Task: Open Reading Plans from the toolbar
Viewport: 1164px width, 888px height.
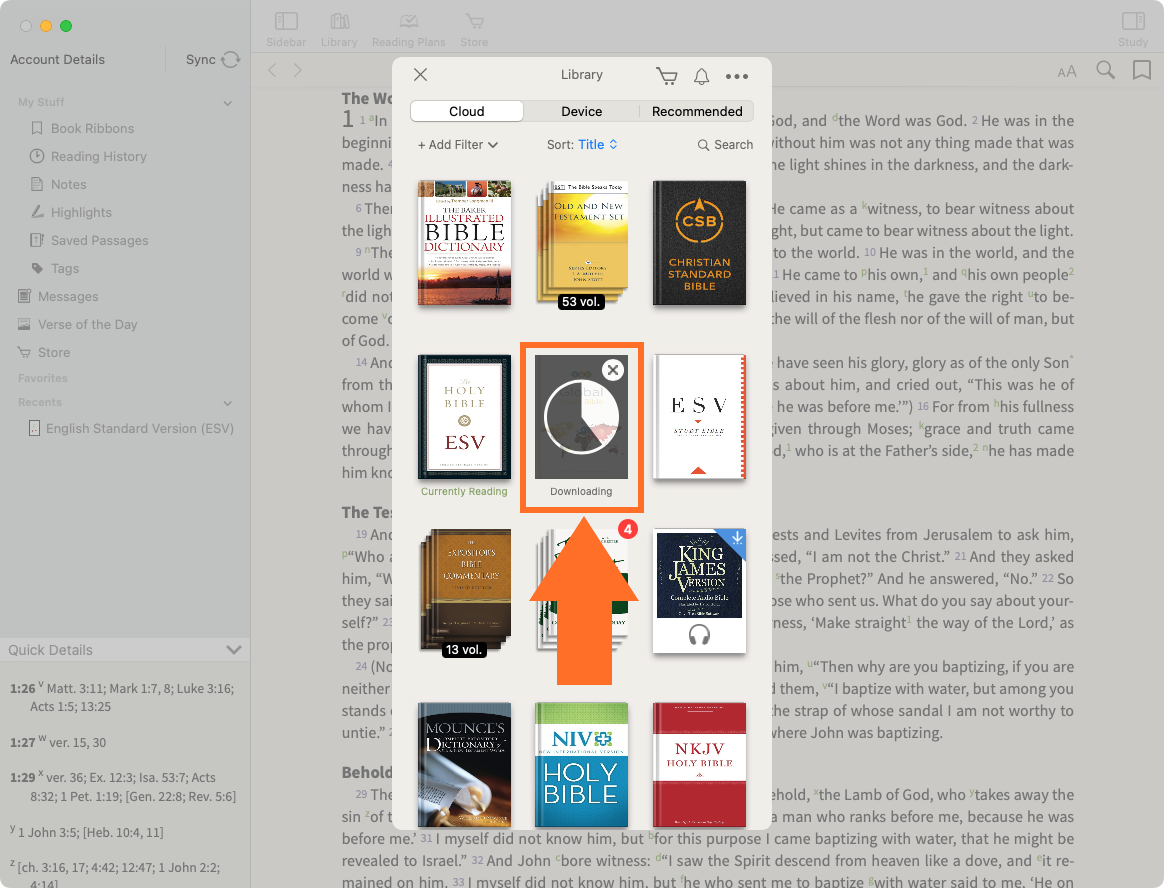Action: [x=408, y=30]
